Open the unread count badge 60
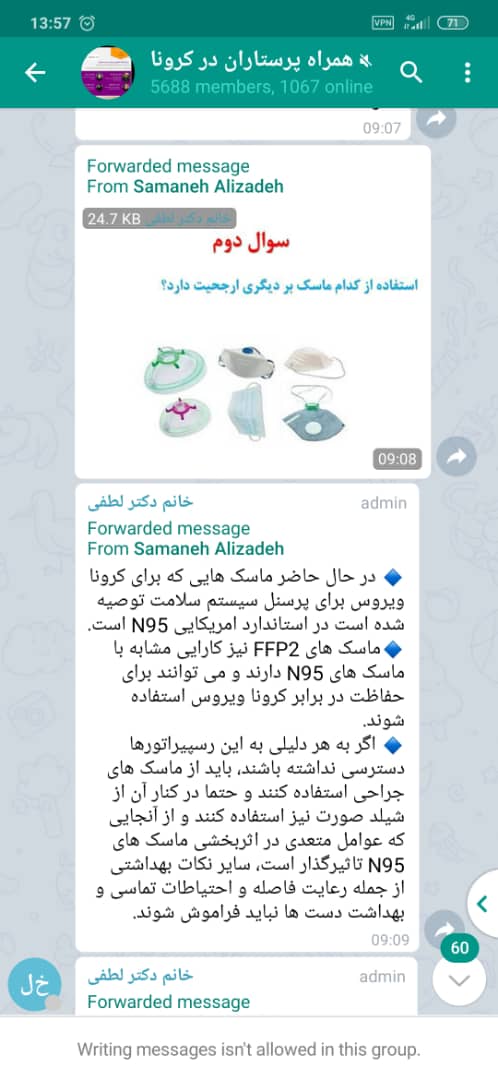The image size is (498, 1080). click(459, 948)
